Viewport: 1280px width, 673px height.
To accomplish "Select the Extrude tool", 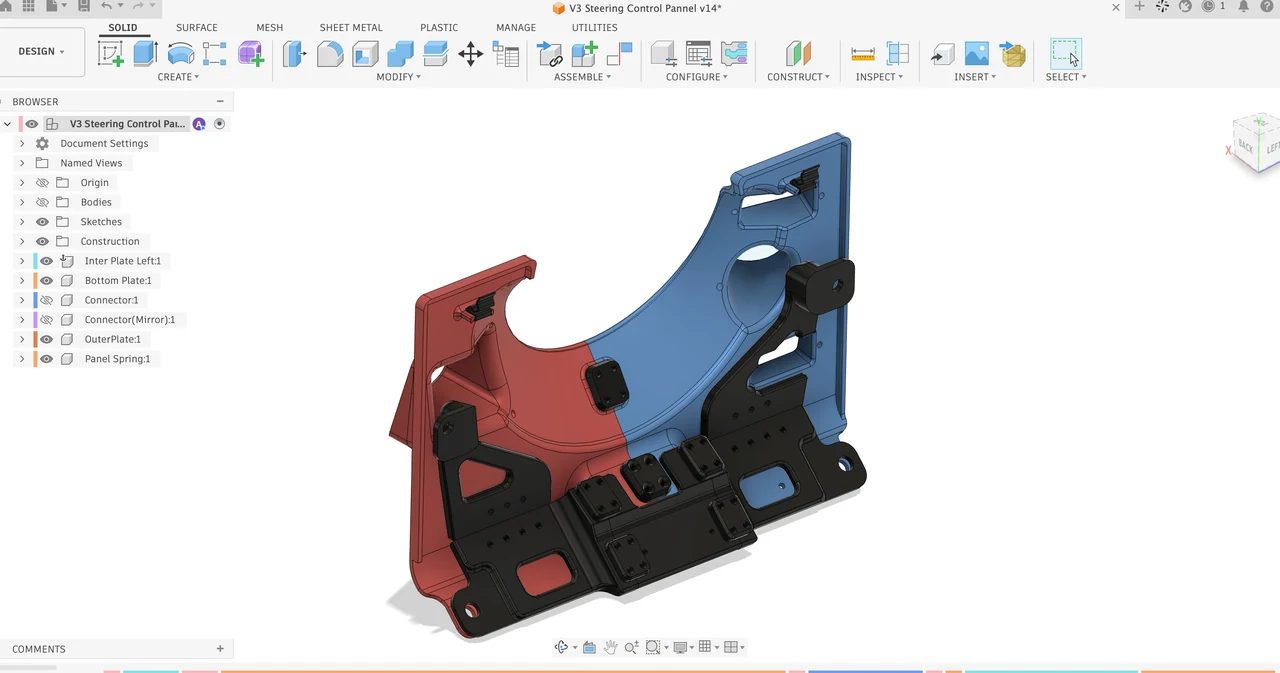I will [x=146, y=54].
